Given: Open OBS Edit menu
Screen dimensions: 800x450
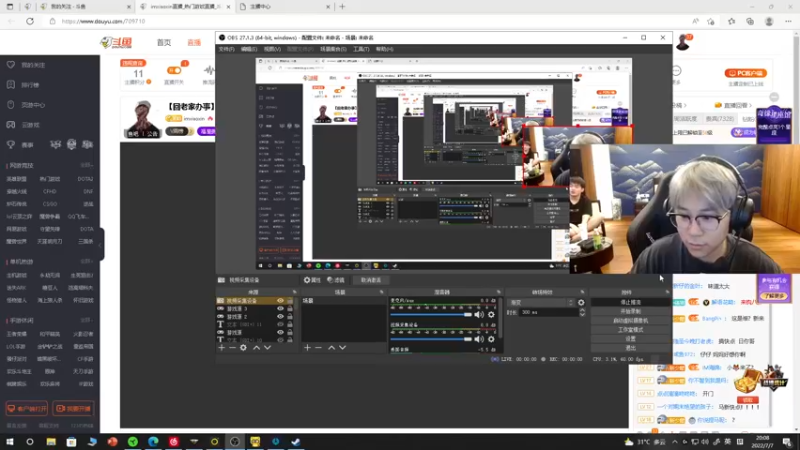Looking at the screenshot, I should tap(249, 49).
